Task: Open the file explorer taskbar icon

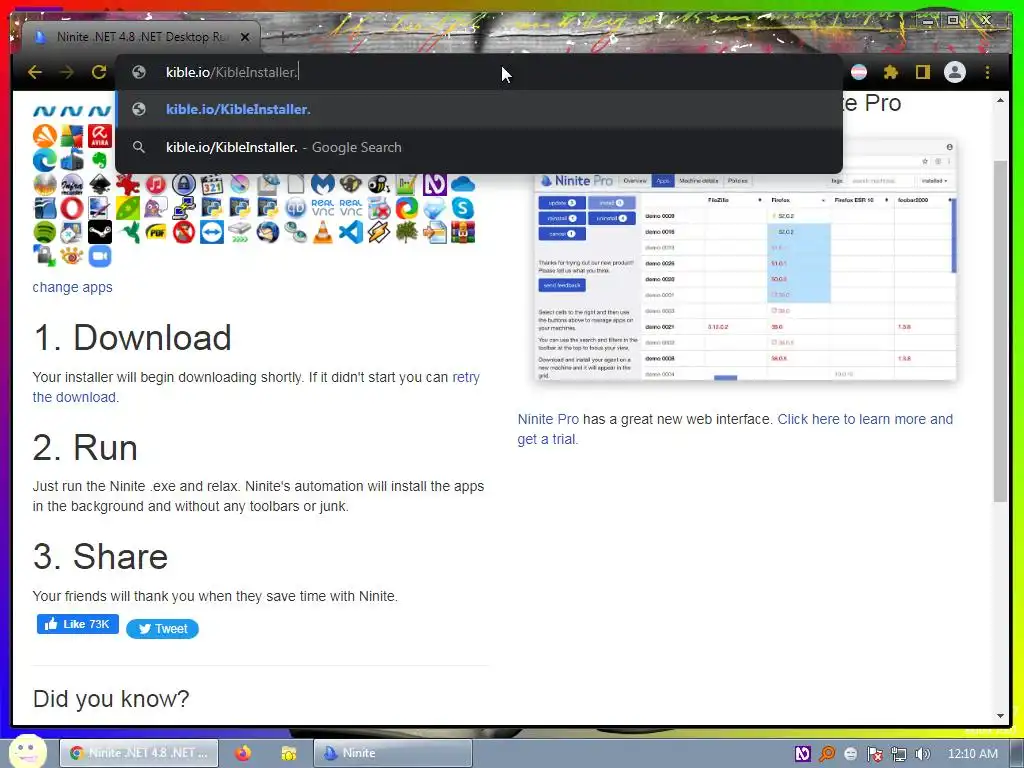Action: pos(288,753)
